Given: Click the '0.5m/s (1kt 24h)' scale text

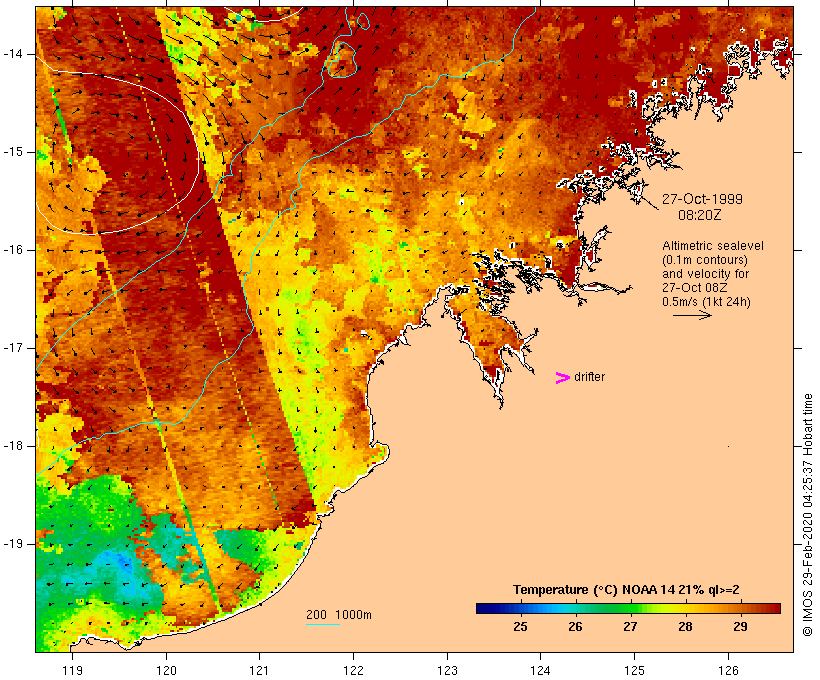Looking at the screenshot, I should [x=706, y=302].
